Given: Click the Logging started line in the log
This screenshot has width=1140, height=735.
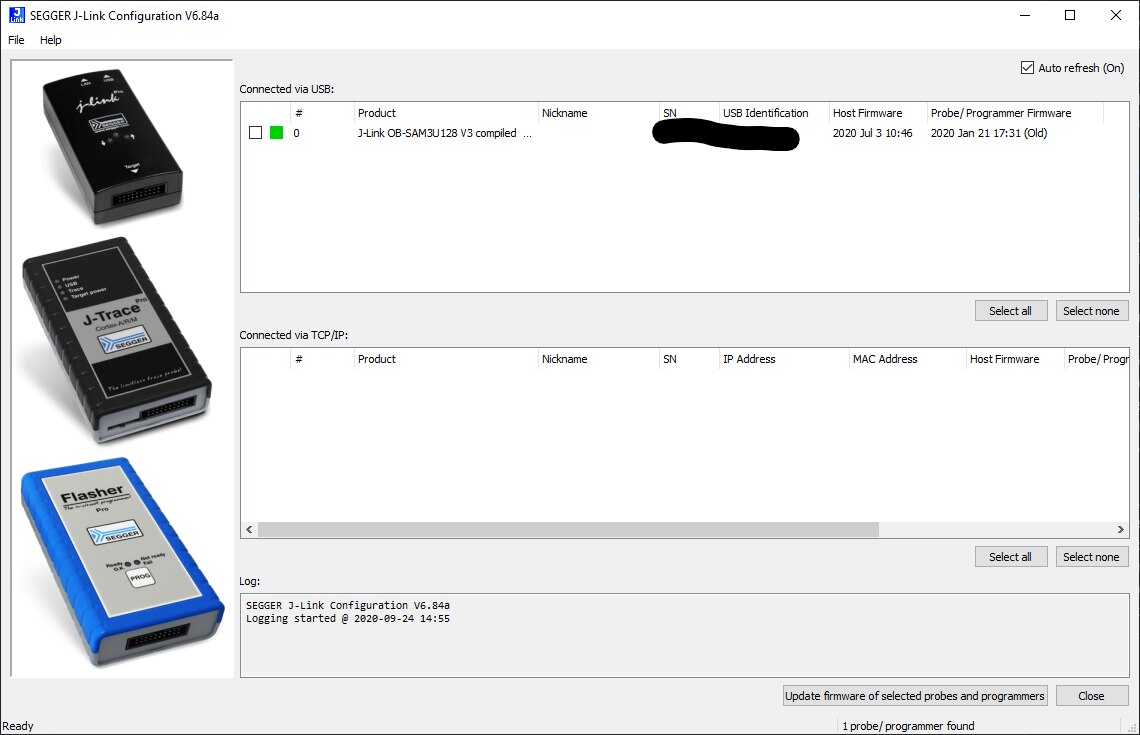Looking at the screenshot, I should coord(348,619).
